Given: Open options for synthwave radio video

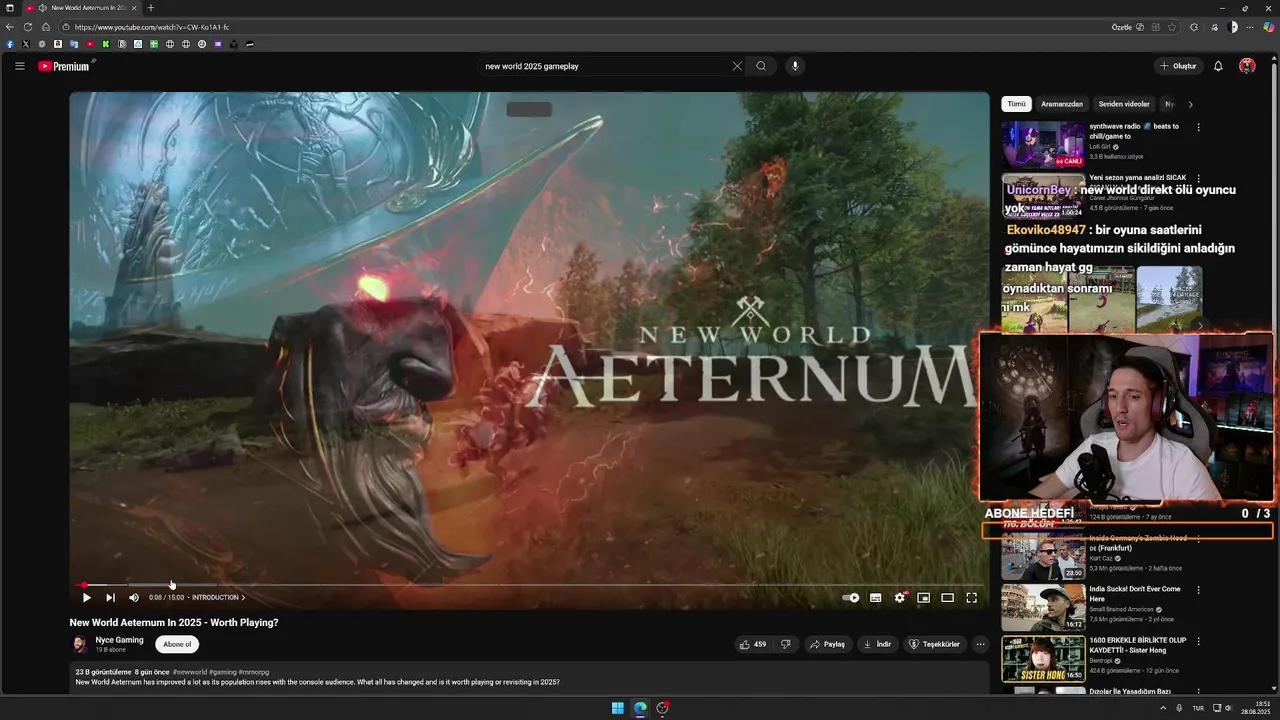Looking at the screenshot, I should [x=1198, y=127].
